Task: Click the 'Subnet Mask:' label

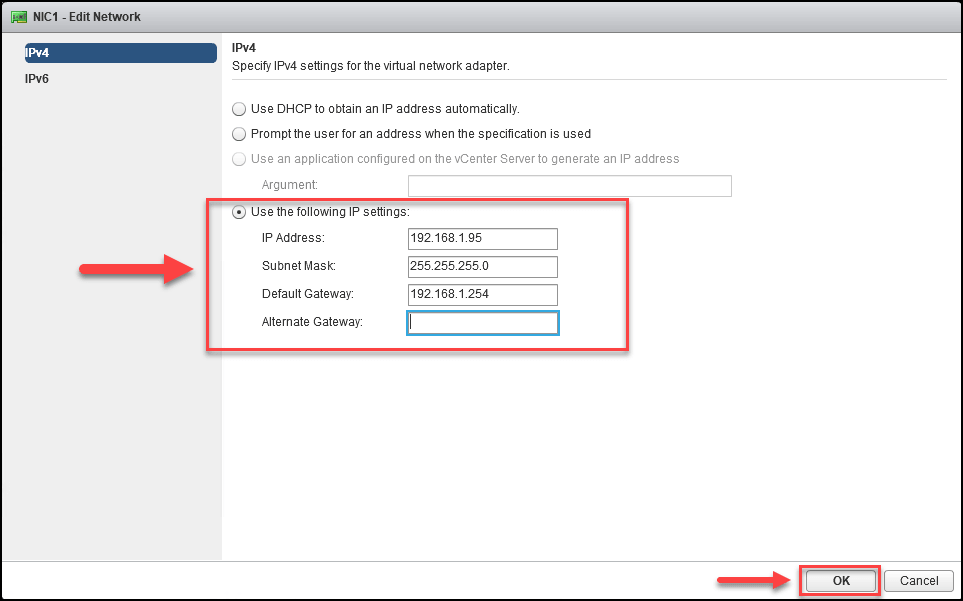Action: [298, 266]
